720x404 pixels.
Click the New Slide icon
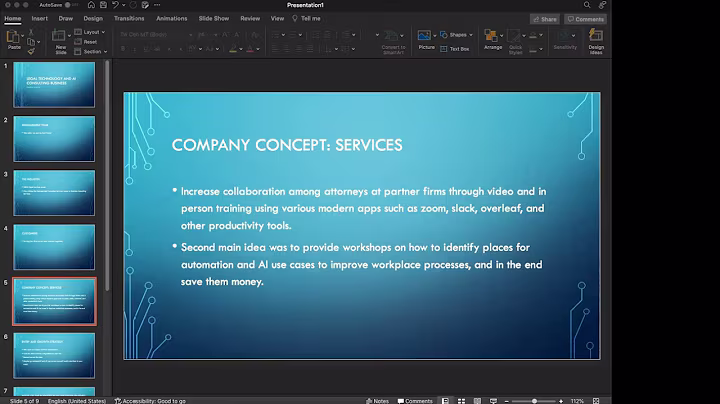58,35
